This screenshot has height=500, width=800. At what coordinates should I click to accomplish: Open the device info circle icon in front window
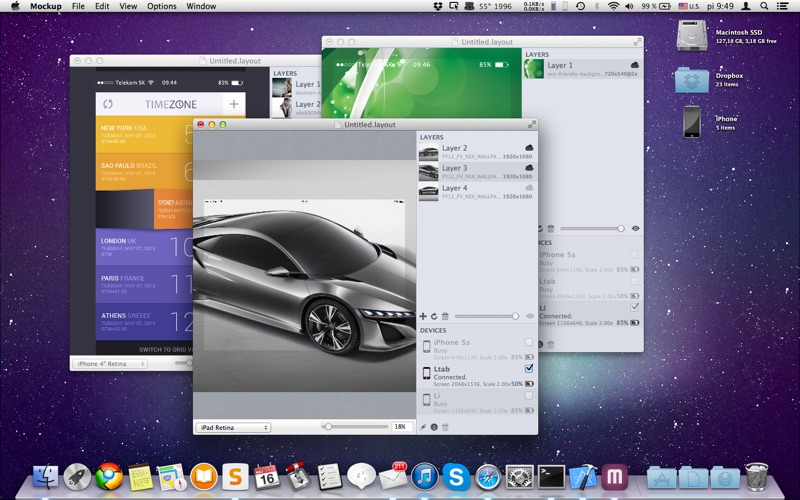(434, 427)
